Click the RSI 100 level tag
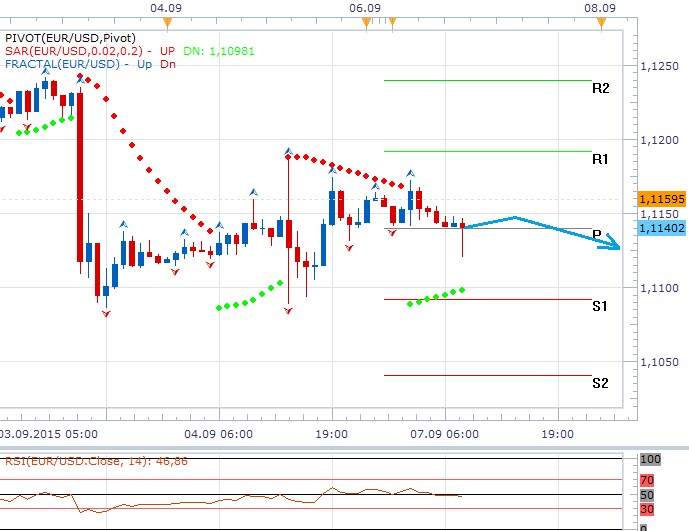The height and width of the screenshot is (531, 689). coord(651,459)
